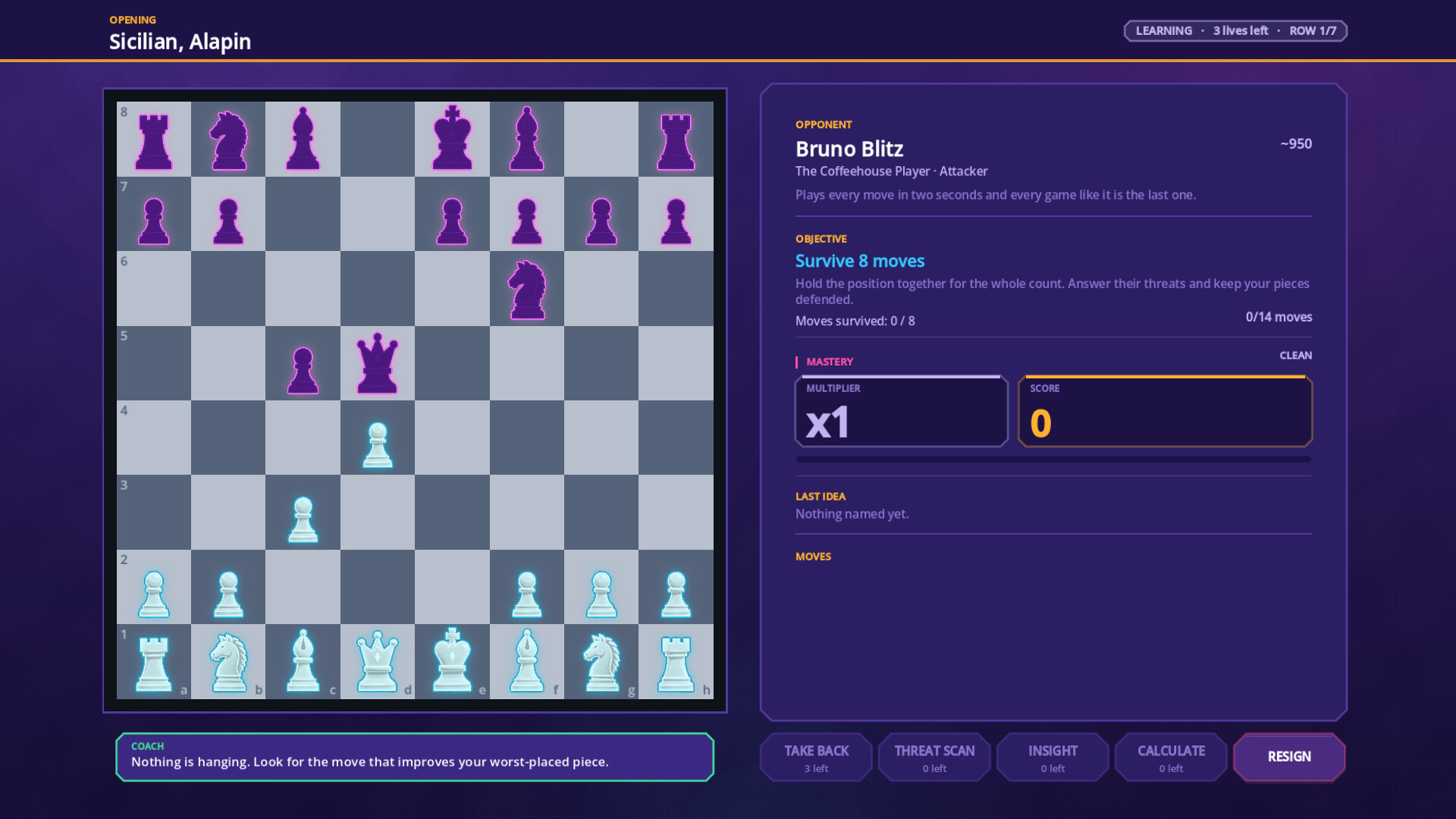Click the Sicilian, Alapin opening title
This screenshot has width=1456, height=819.
point(180,42)
